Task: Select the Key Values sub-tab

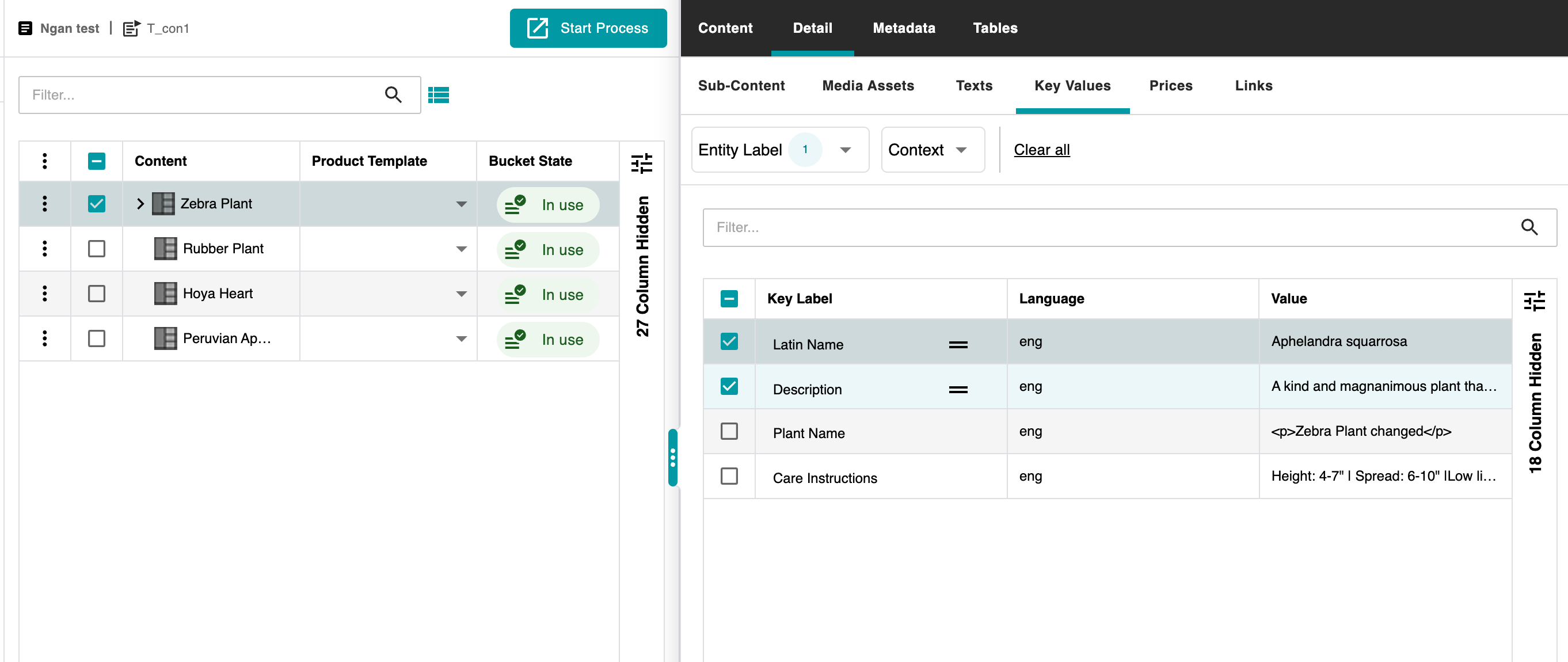Action: point(1072,86)
